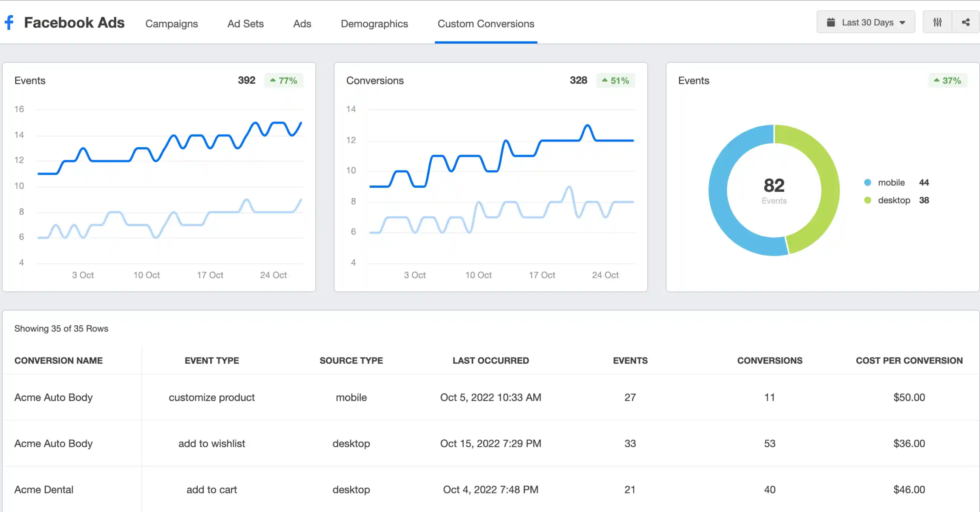
Task: Sort by Source Type column header
Action: [351, 361]
